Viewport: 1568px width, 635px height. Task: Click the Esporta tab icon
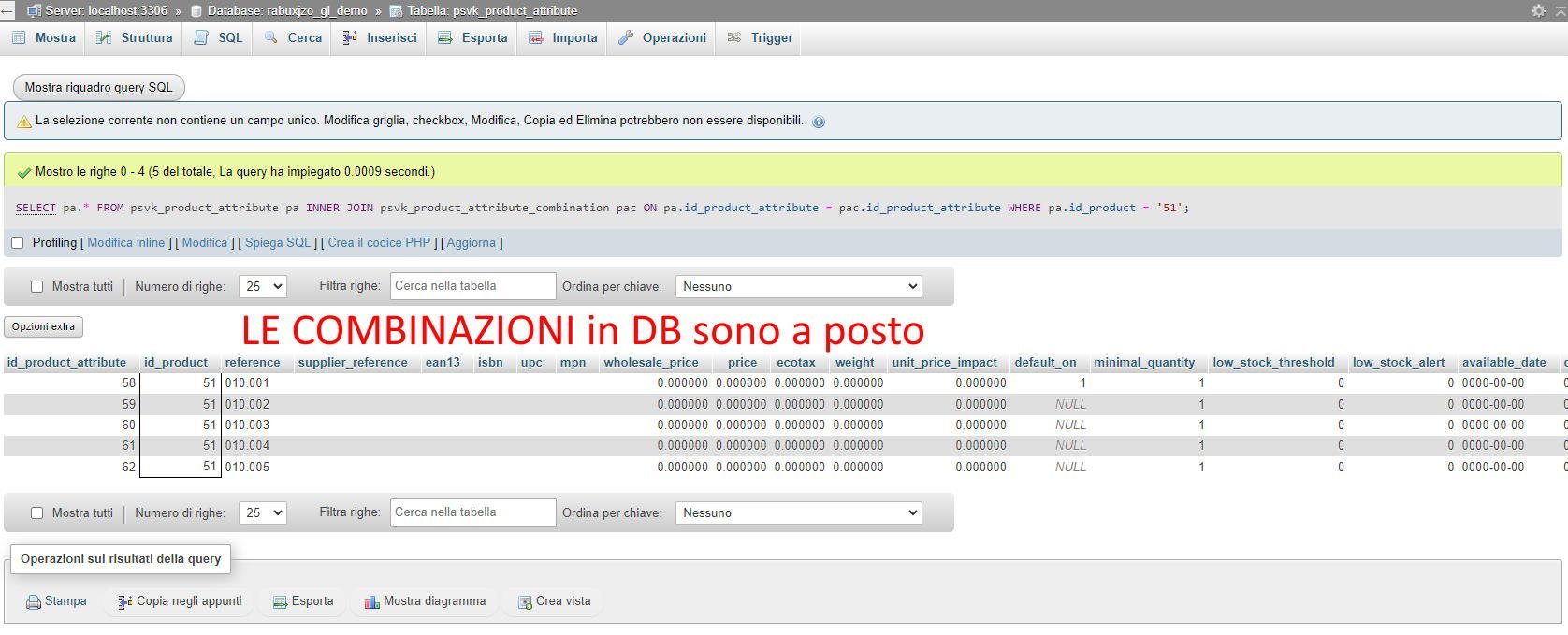coord(445,37)
